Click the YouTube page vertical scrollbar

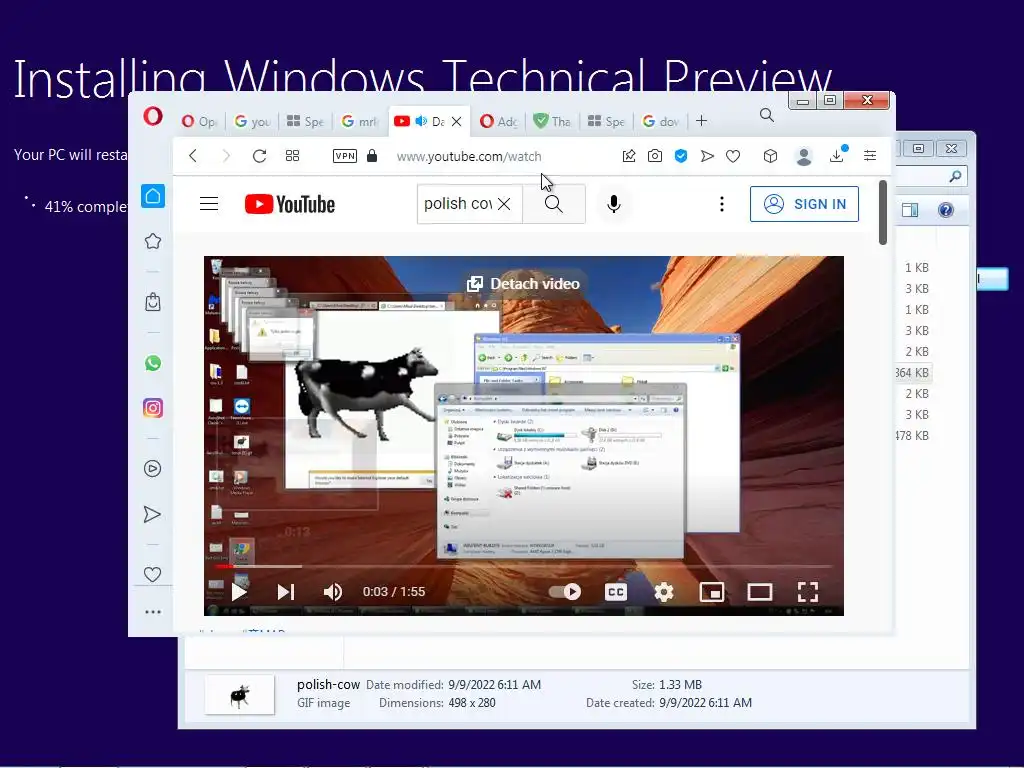[883, 213]
